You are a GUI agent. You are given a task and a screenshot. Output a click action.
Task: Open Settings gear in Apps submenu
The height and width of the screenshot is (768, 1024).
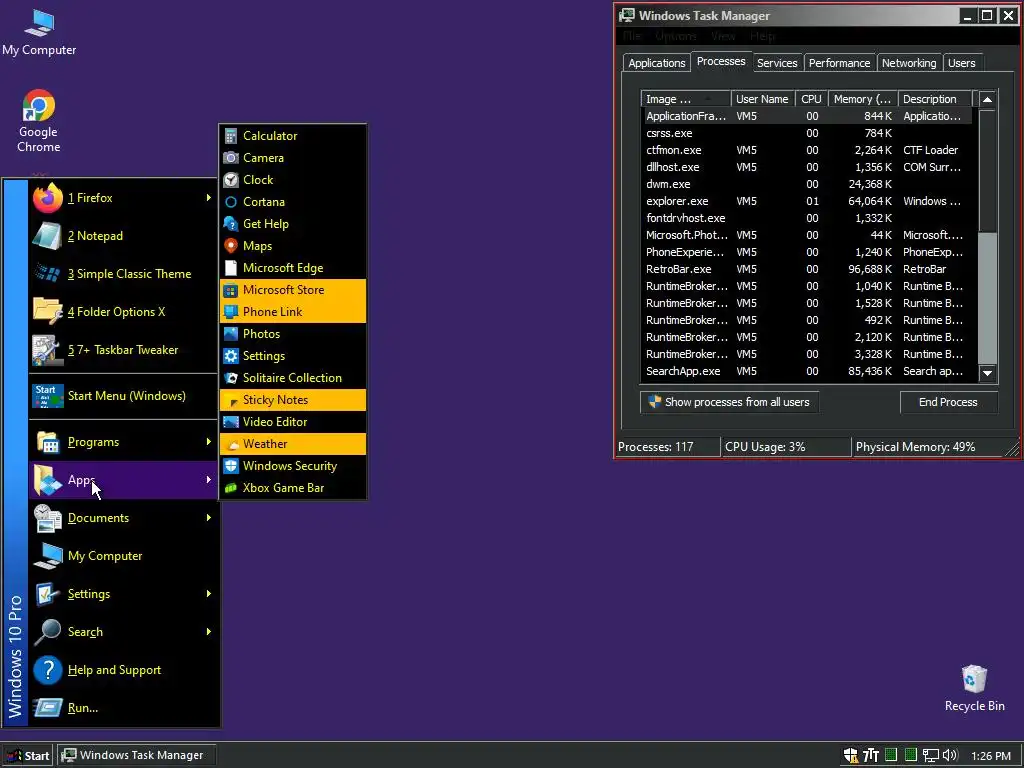point(231,356)
